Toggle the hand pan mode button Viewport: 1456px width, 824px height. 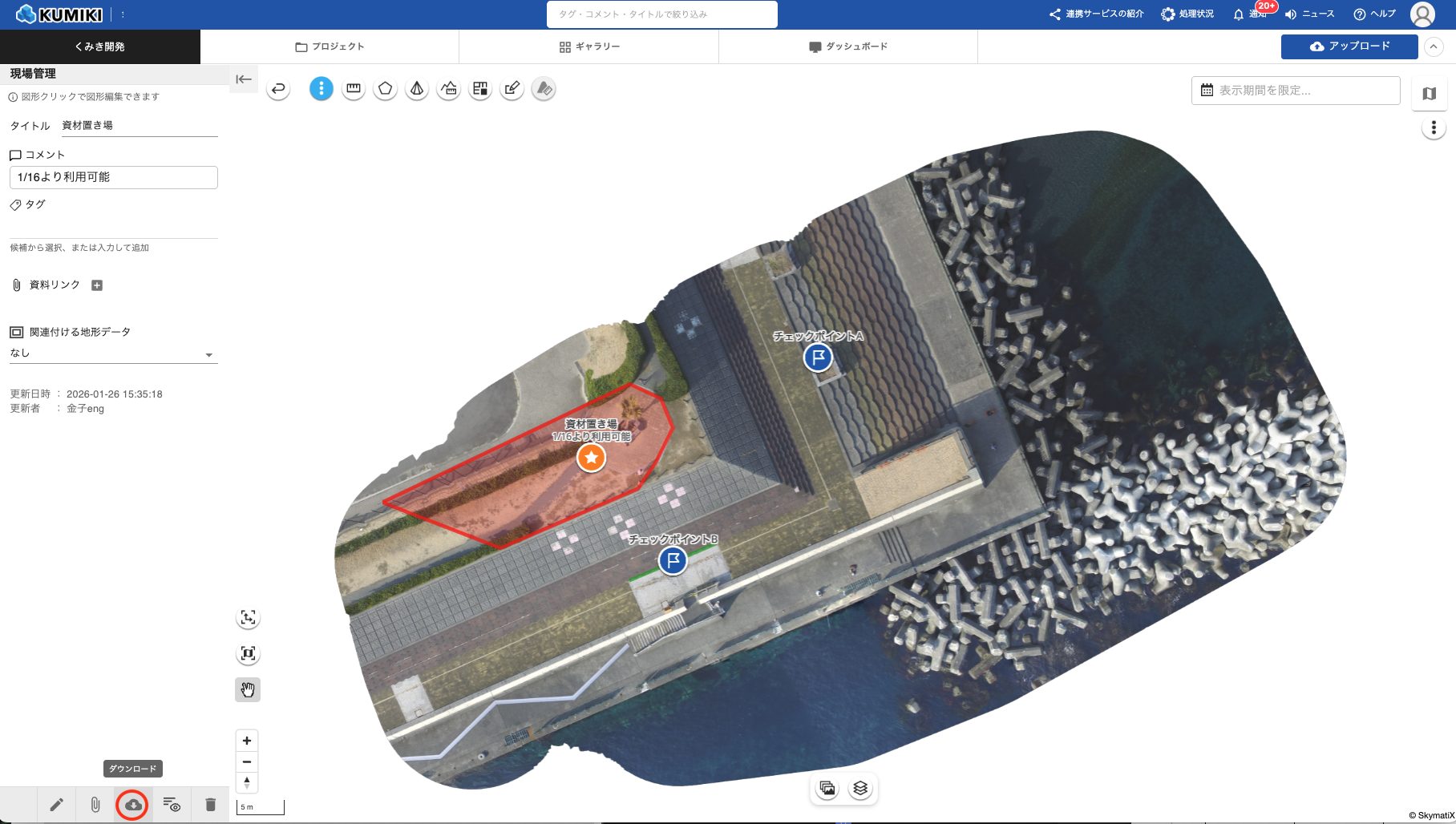point(248,689)
